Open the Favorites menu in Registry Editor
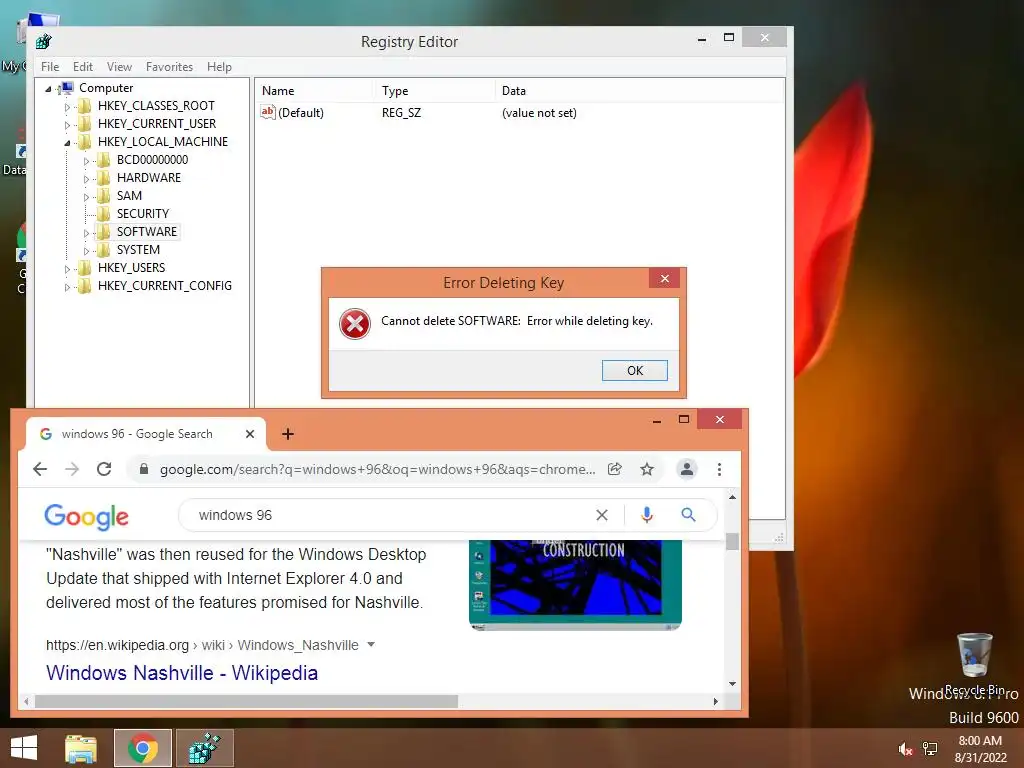The image size is (1024, 768). click(x=169, y=67)
